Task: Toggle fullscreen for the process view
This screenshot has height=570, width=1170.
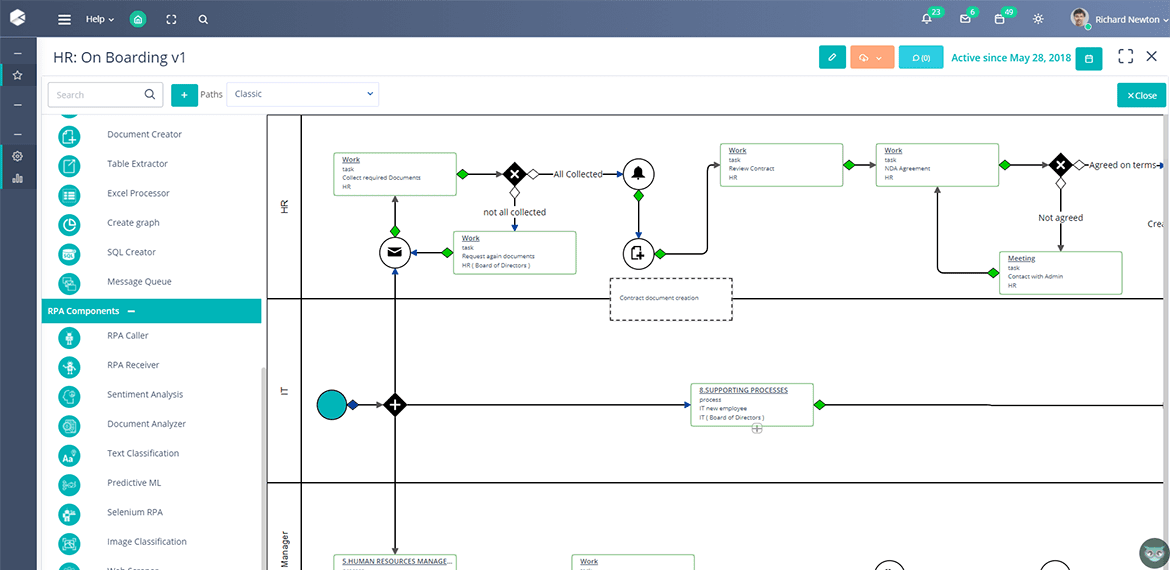Action: (1125, 57)
